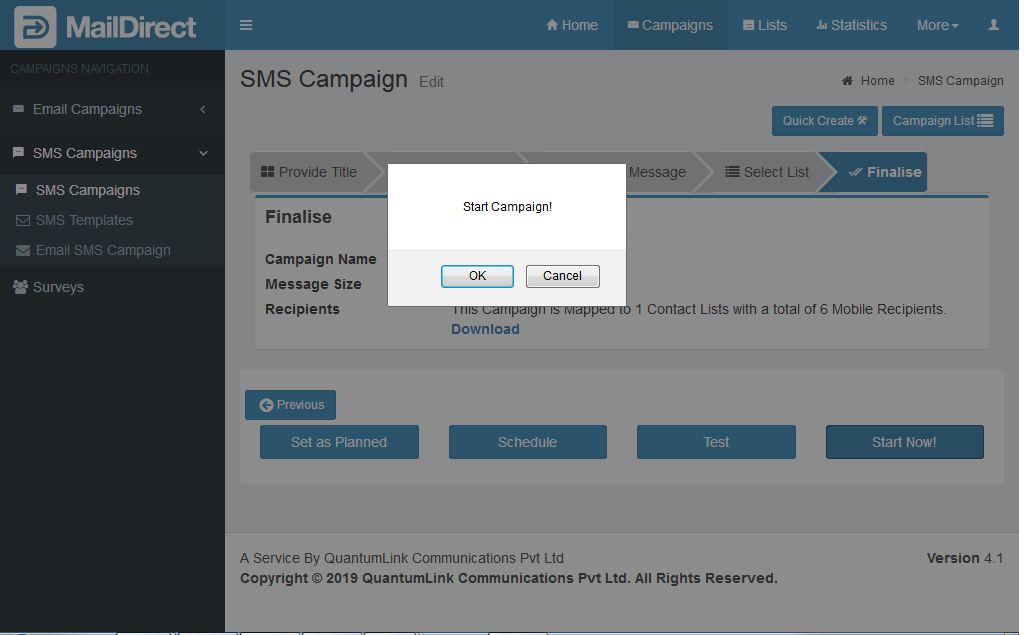Open Campaign List
Viewport: 1024px width, 635px height.
tap(942, 121)
